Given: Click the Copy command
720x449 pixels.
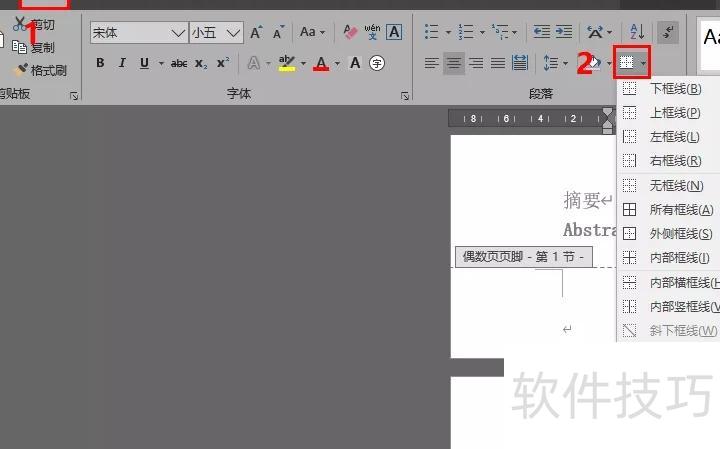Looking at the screenshot, I should click(33, 47).
